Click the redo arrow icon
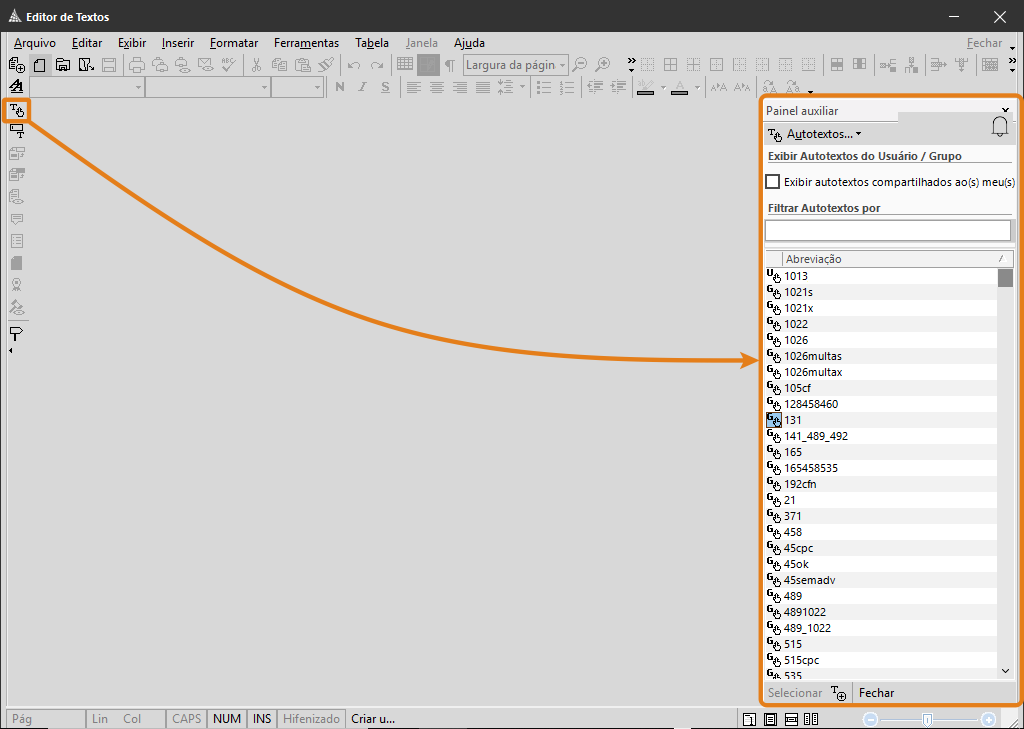The image size is (1024, 729). [377, 65]
